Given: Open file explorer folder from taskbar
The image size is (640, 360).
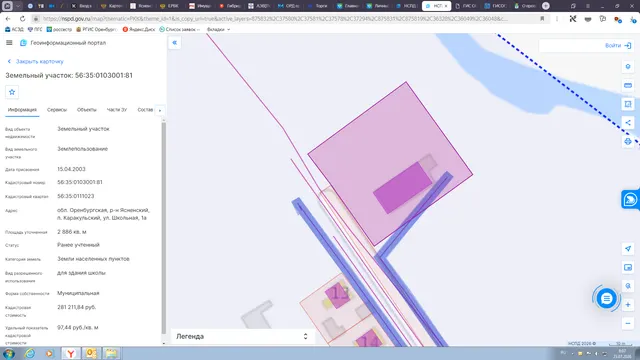Looking at the screenshot, I should 111,353.
